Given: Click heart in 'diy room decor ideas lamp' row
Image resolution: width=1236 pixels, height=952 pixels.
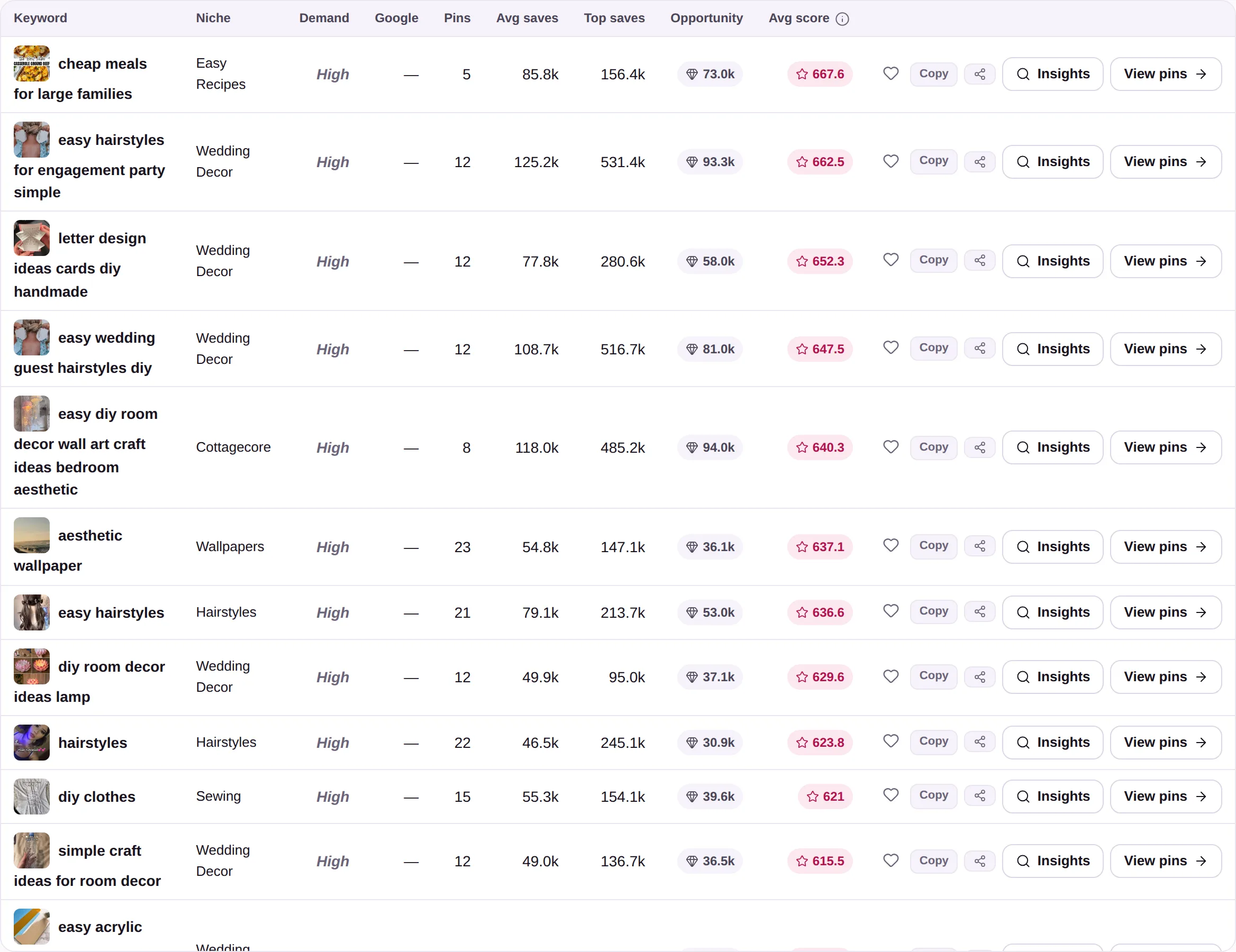Looking at the screenshot, I should (891, 676).
